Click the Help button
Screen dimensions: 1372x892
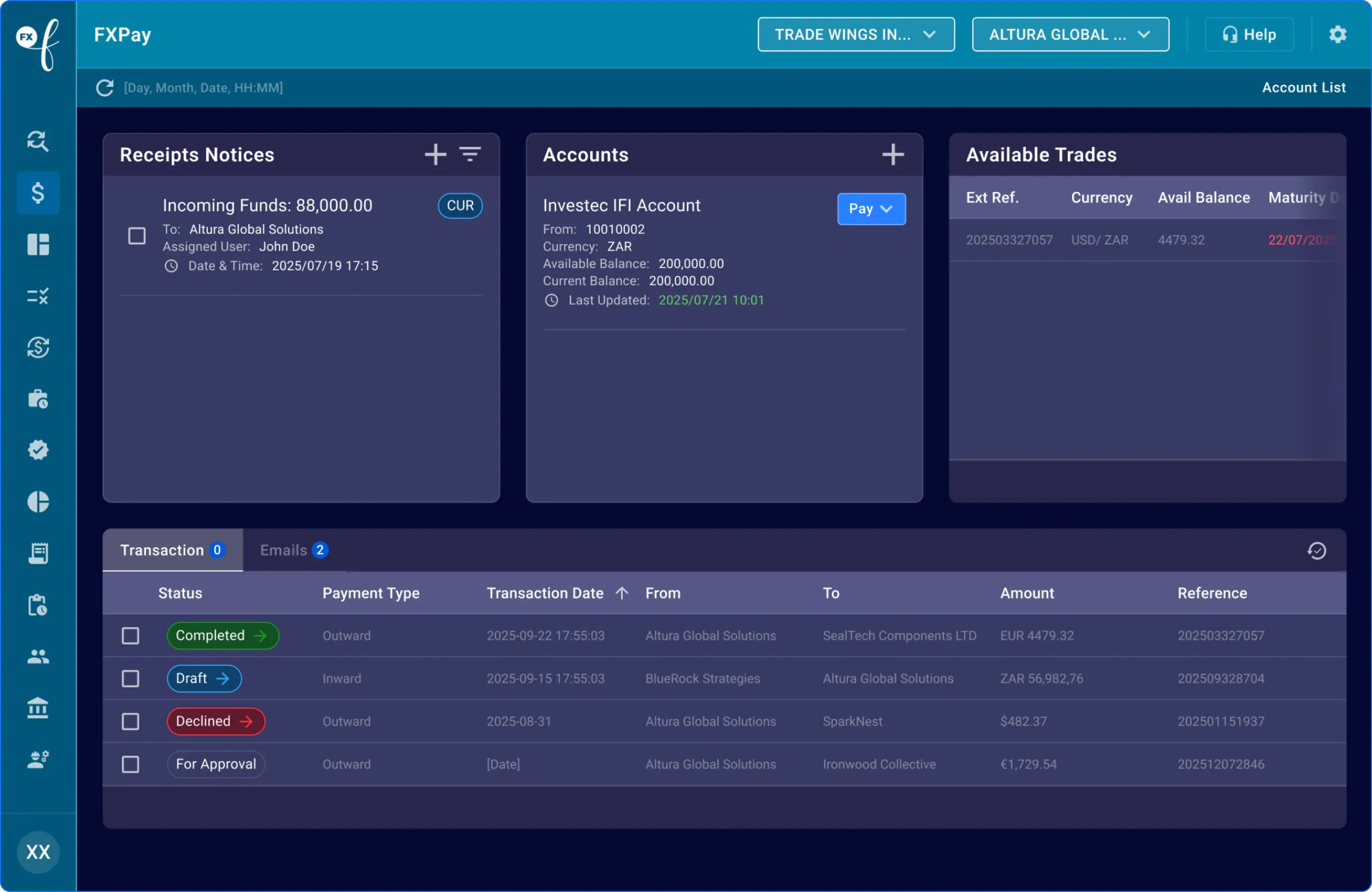pyautogui.click(x=1249, y=35)
